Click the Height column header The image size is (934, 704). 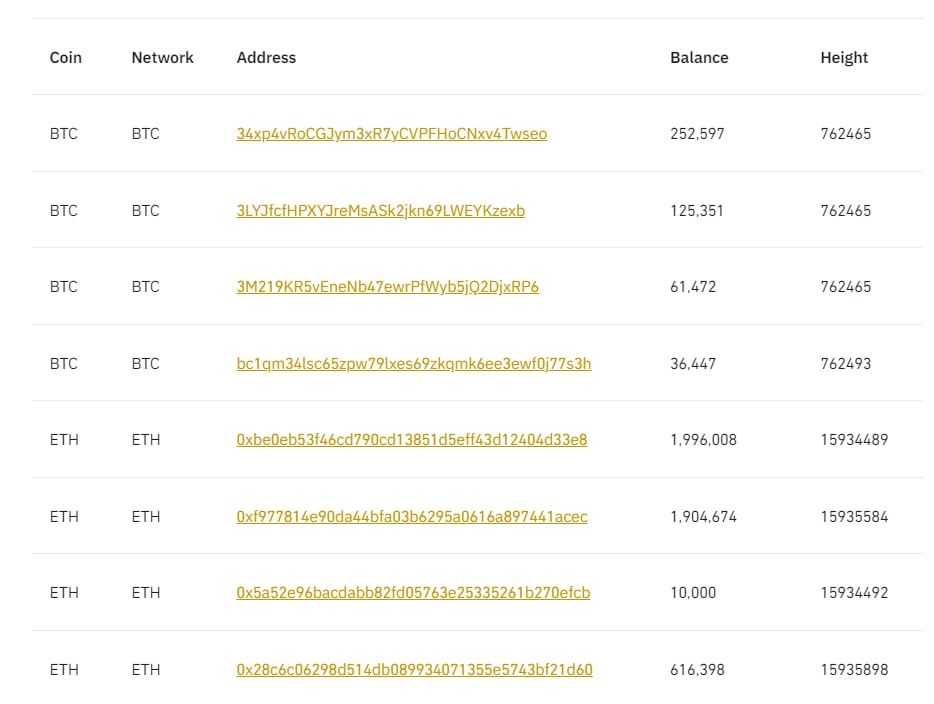pyautogui.click(x=844, y=58)
